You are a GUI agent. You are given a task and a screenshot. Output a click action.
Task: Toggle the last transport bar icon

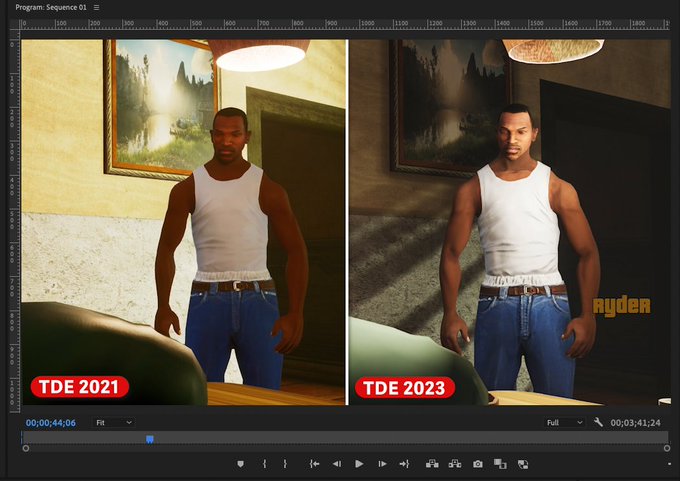point(523,464)
